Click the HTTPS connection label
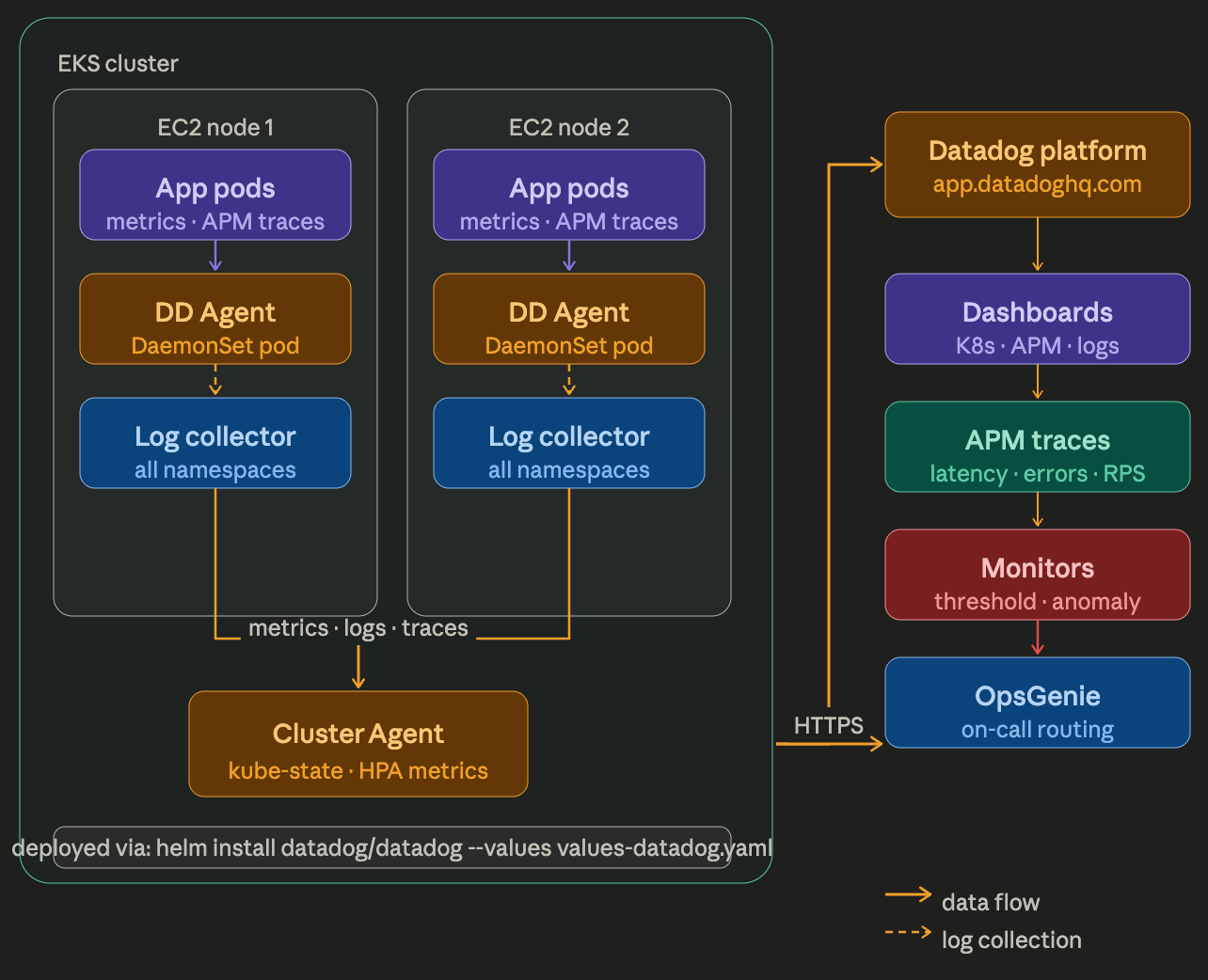 tap(829, 725)
